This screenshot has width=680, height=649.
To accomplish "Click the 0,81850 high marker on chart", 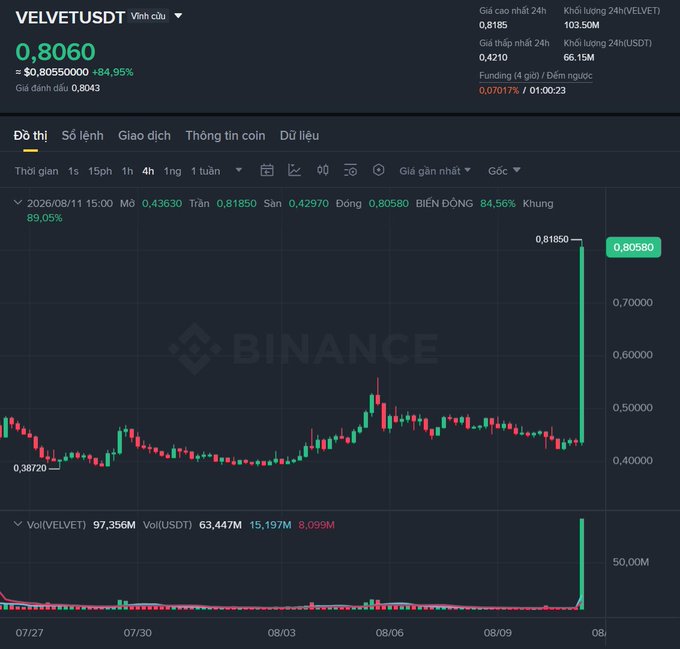I will tap(552, 239).
